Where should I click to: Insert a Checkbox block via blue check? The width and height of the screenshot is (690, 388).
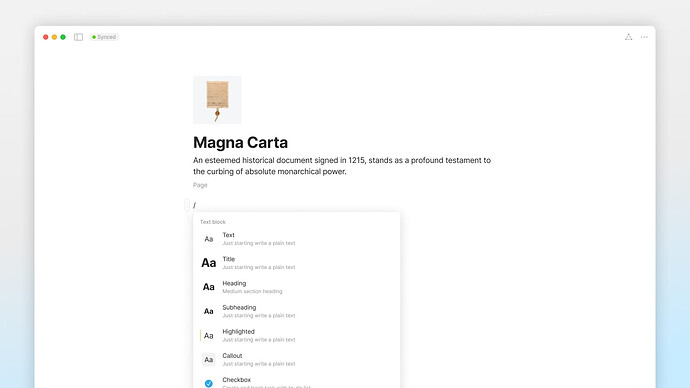point(209,383)
